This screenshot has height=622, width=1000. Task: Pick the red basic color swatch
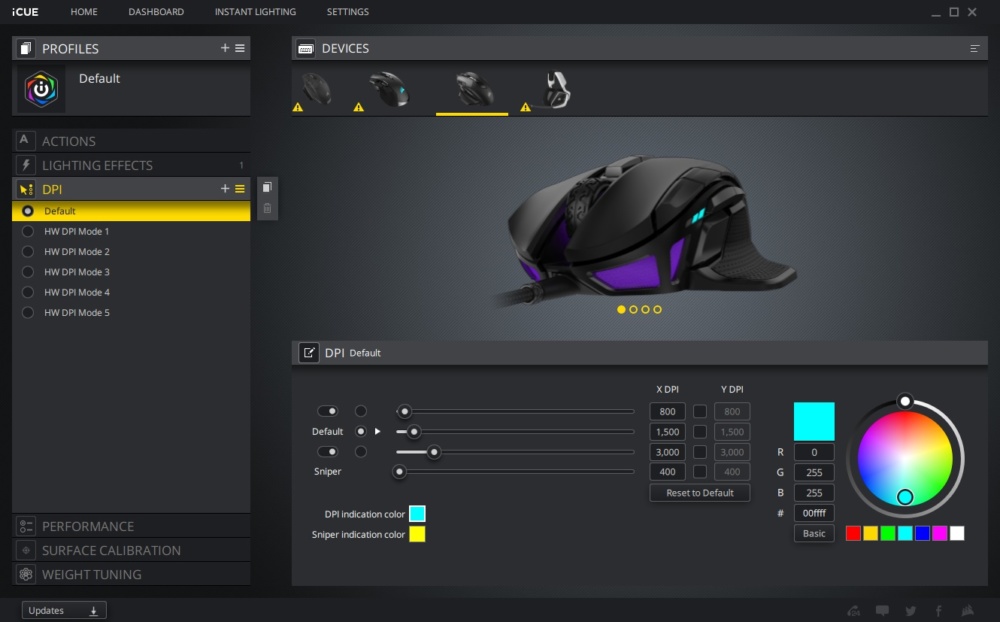point(853,533)
